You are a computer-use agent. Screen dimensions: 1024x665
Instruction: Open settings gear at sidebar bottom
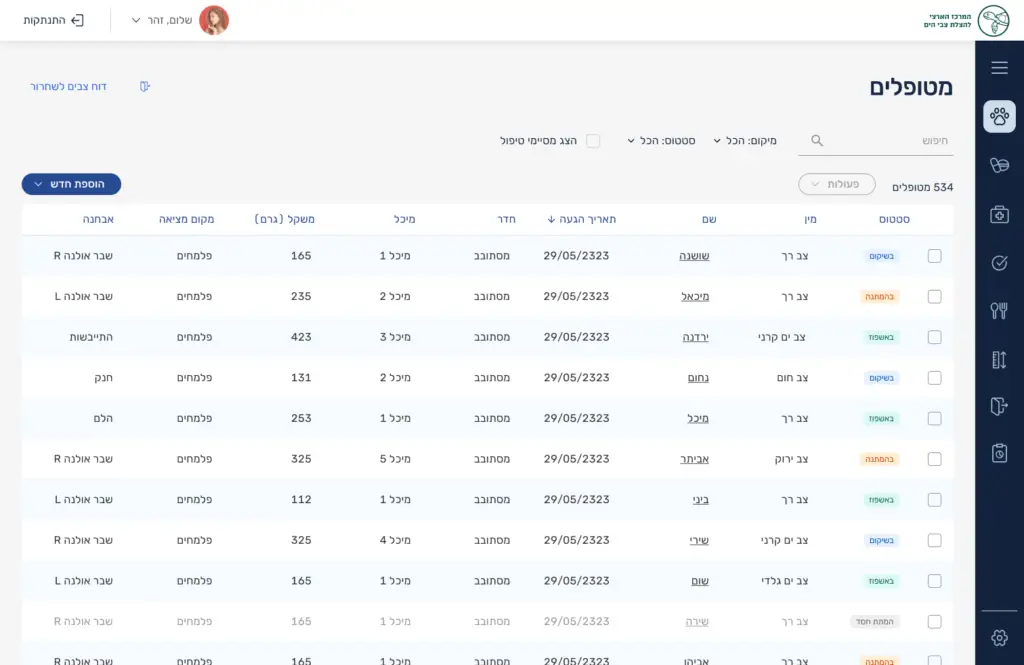click(x=999, y=637)
